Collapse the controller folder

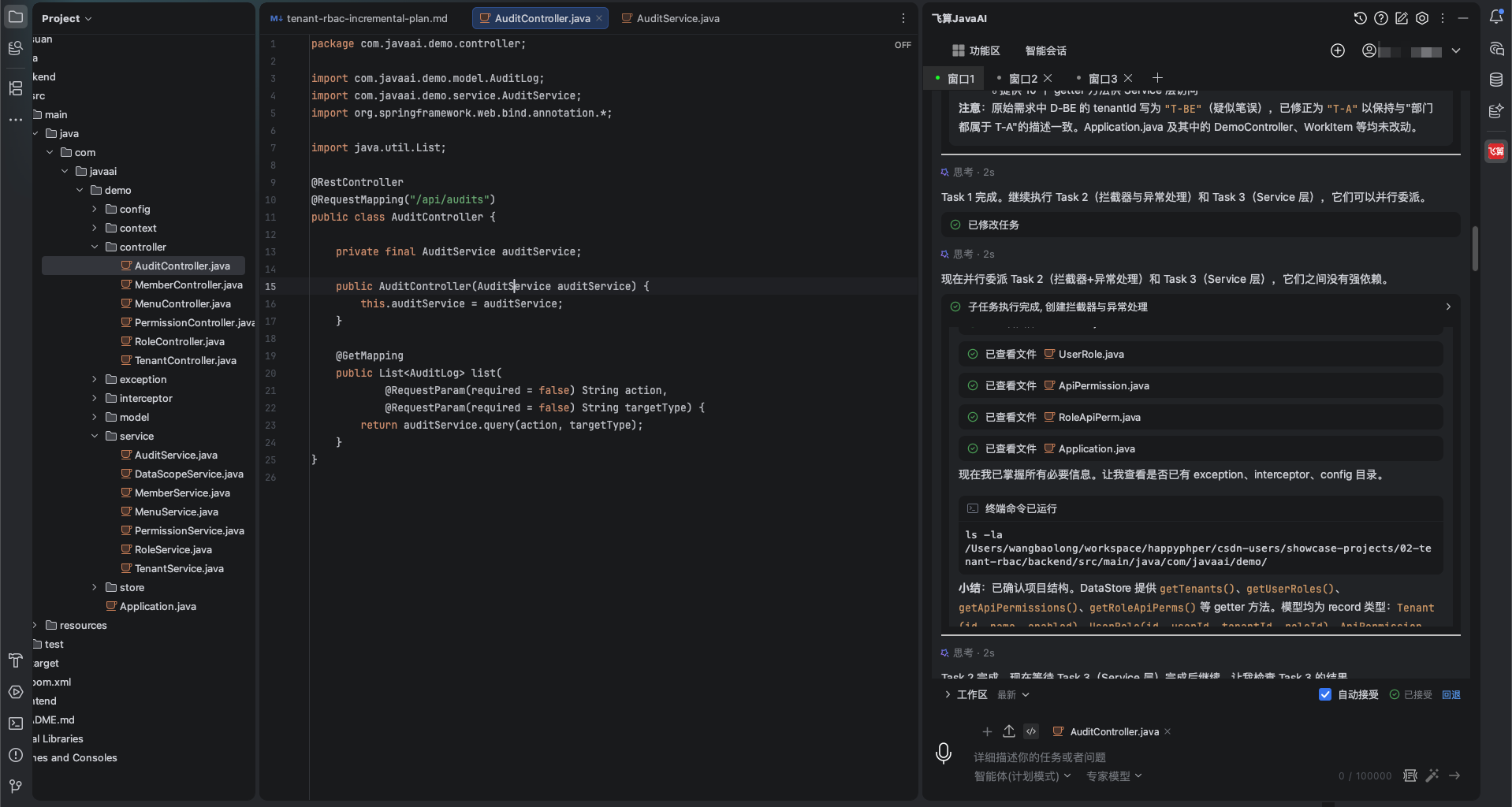(95, 247)
